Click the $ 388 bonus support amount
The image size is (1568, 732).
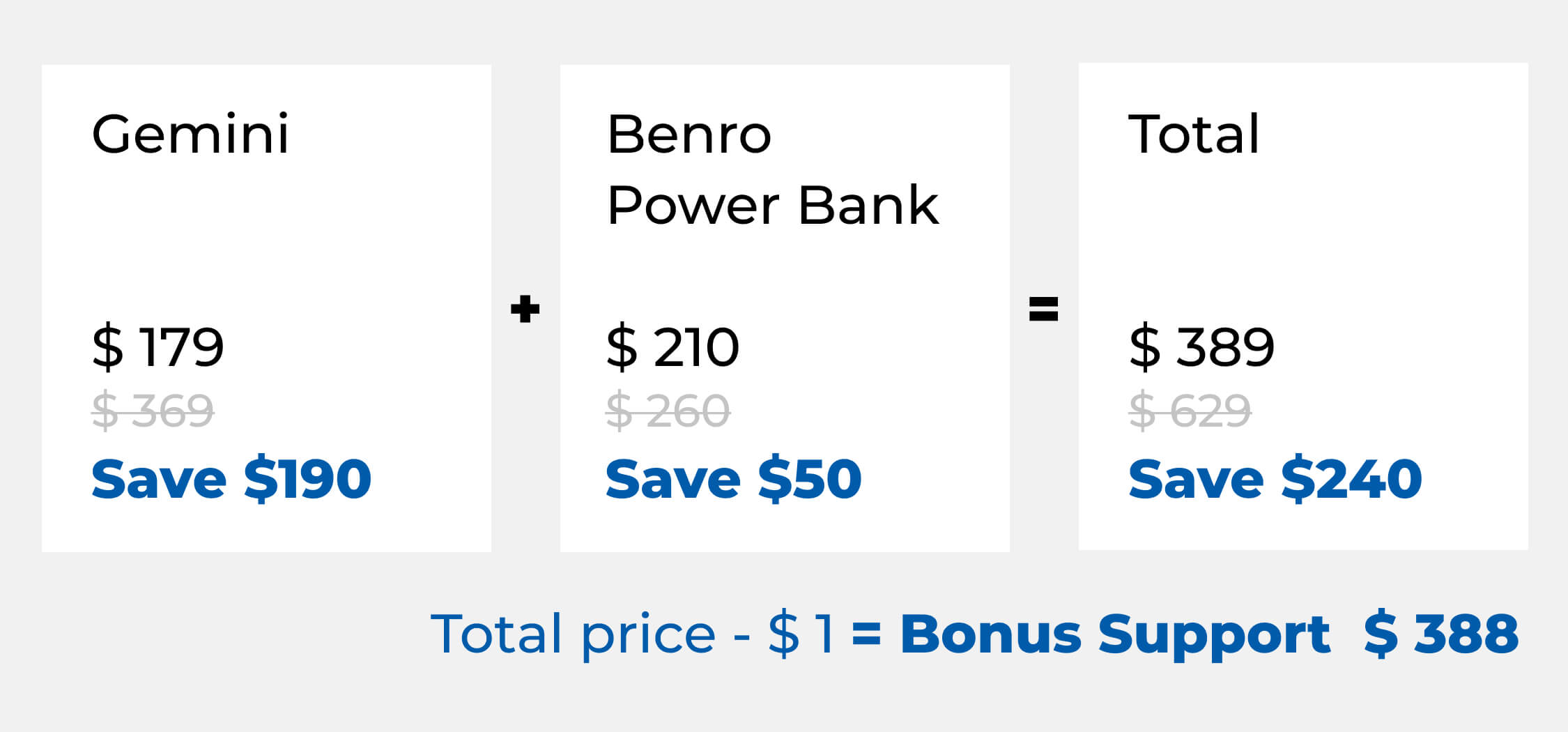pyautogui.click(x=1441, y=634)
